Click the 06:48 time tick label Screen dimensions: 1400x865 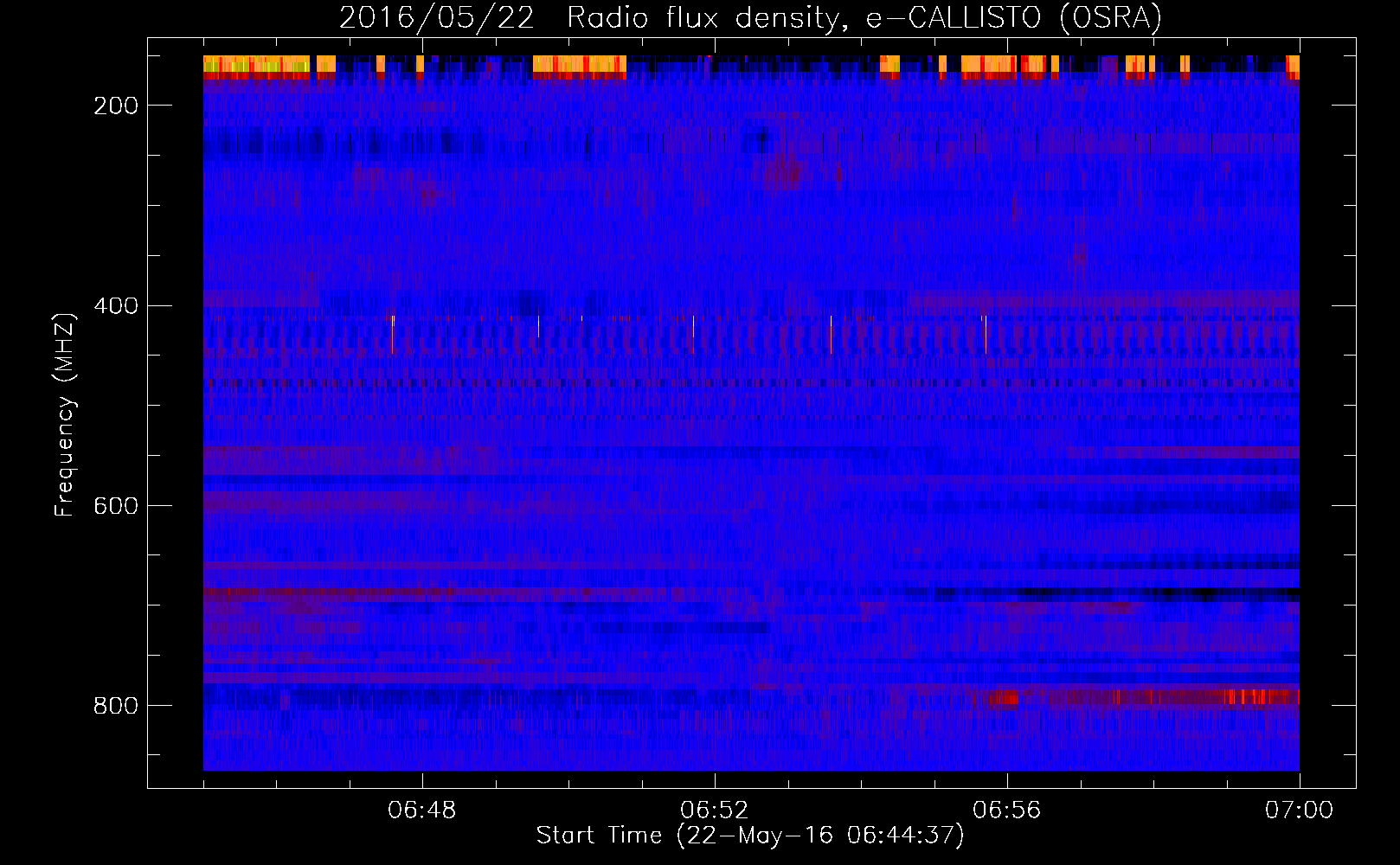coord(422,811)
